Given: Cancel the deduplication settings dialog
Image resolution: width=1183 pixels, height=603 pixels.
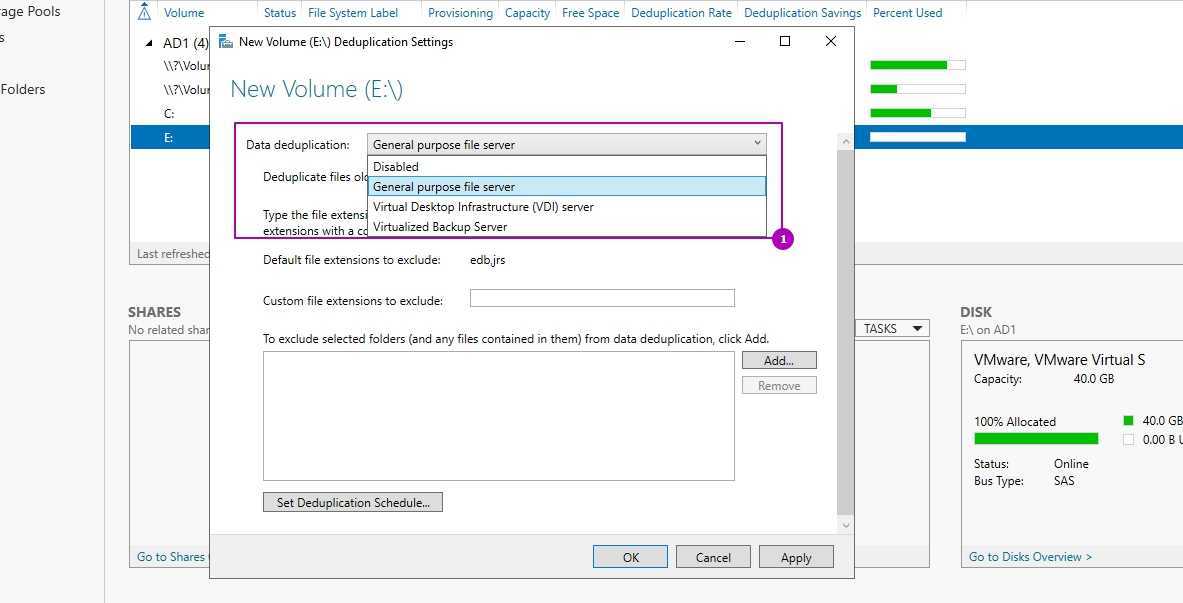Looking at the screenshot, I should pyautogui.click(x=713, y=557).
